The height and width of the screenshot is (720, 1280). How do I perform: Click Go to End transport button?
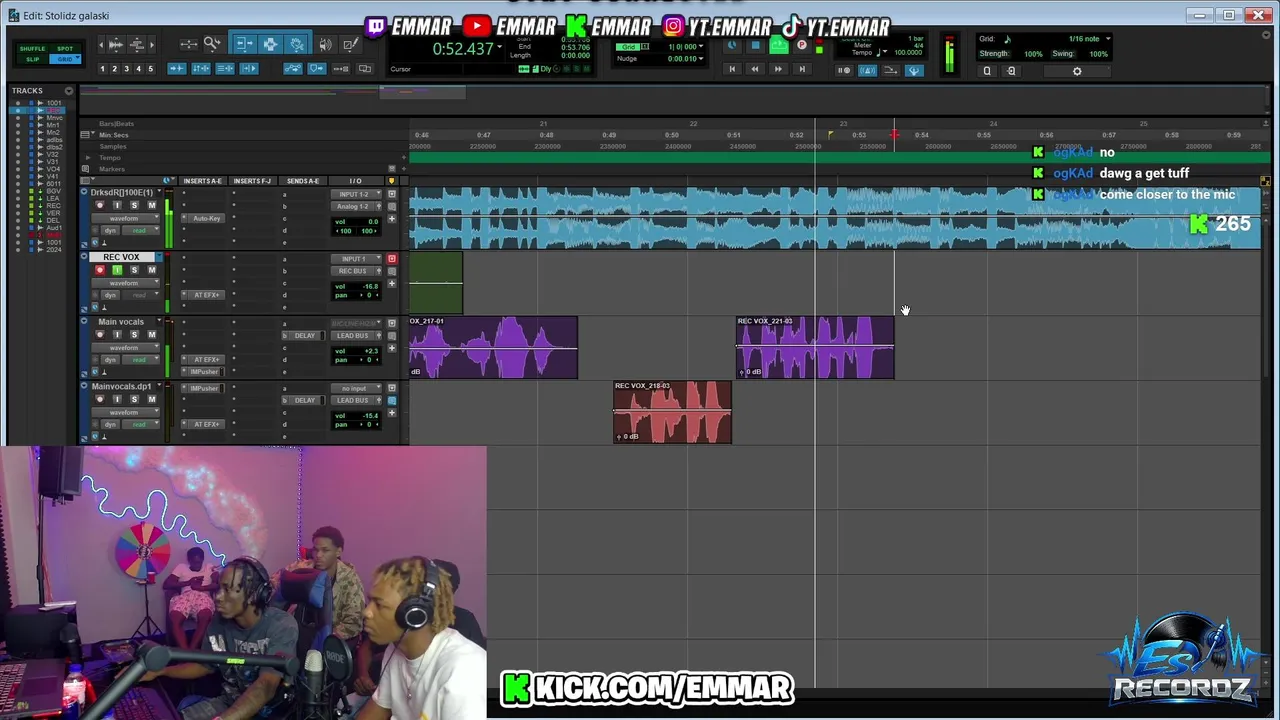tap(802, 69)
